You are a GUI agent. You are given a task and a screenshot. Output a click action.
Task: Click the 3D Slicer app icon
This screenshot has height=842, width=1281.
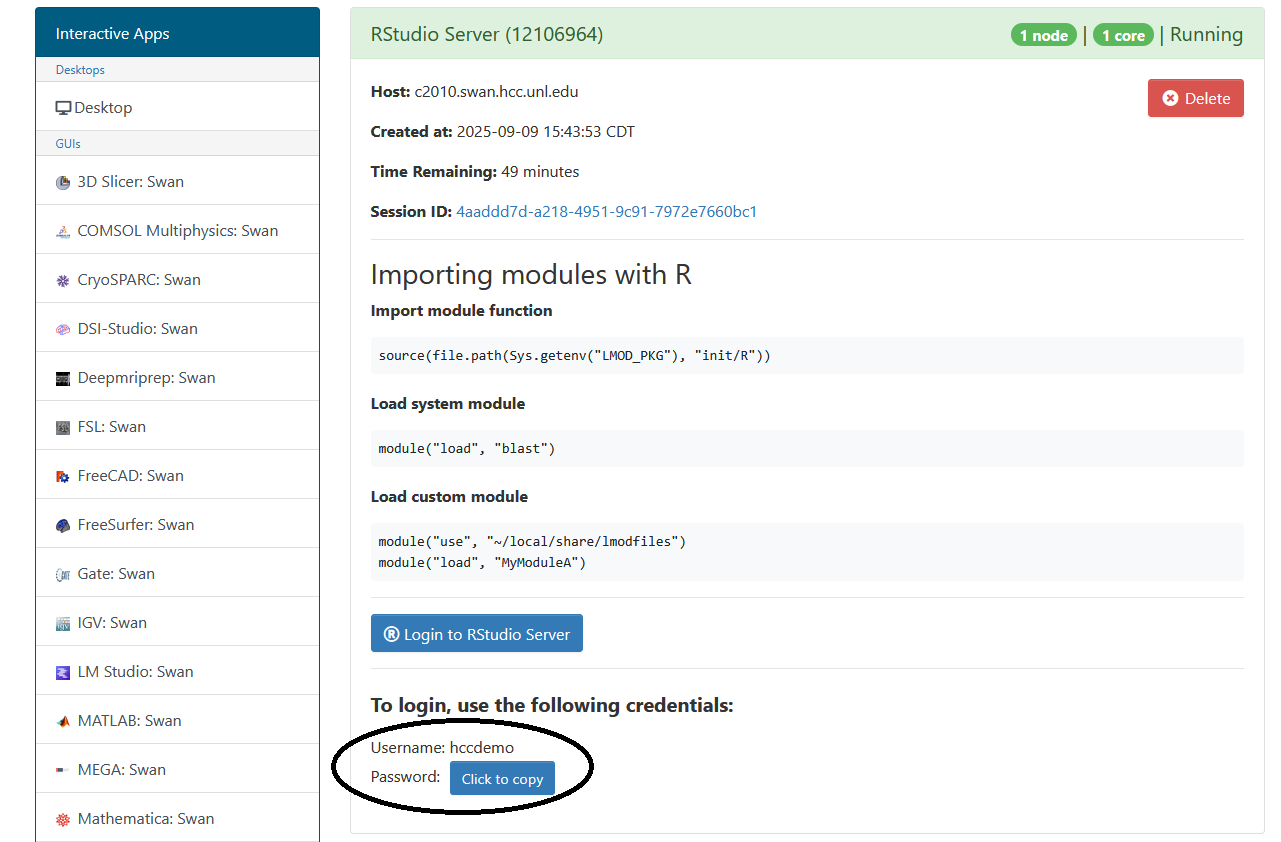63,182
